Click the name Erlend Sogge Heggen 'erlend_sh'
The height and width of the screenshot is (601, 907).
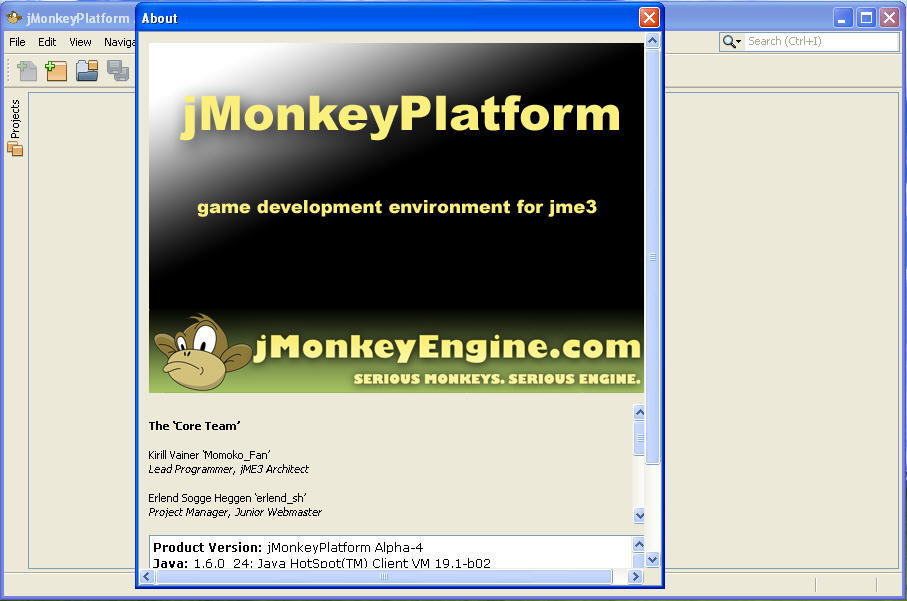227,498
